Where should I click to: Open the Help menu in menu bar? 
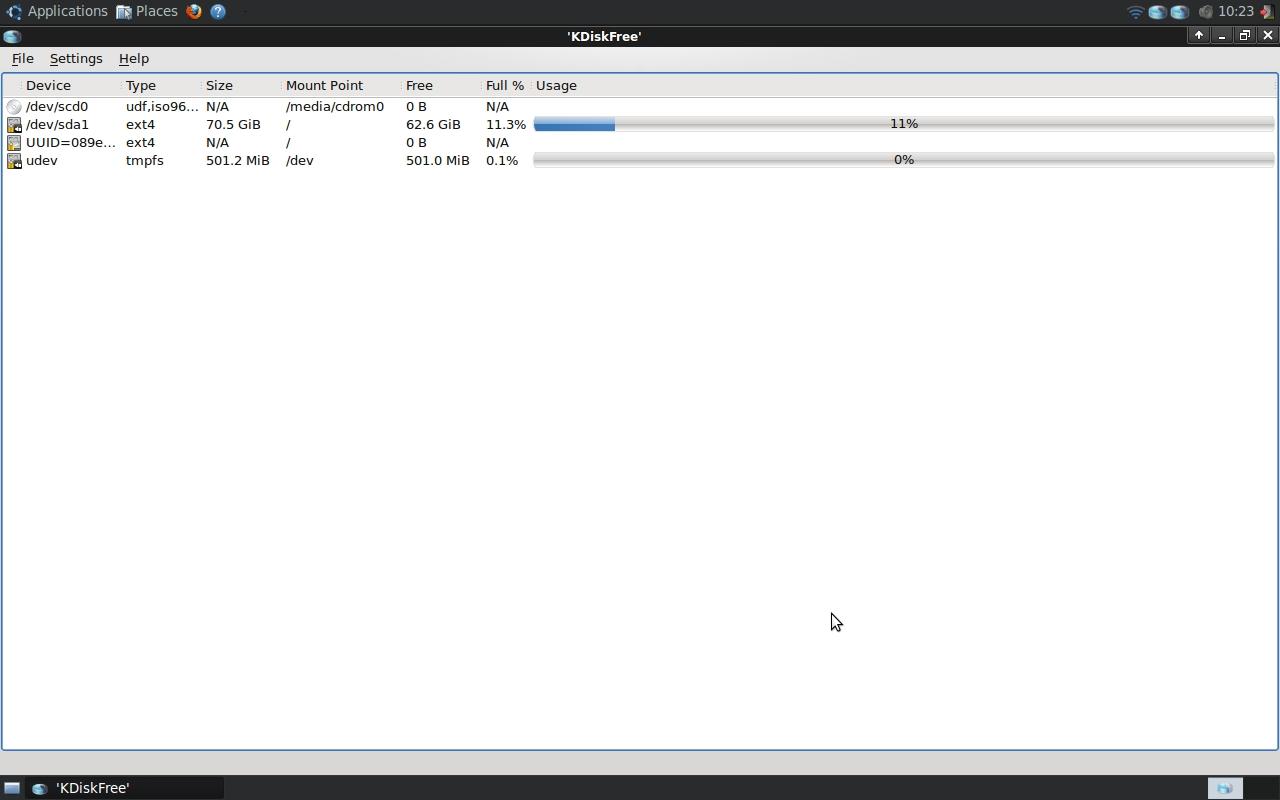pos(133,59)
